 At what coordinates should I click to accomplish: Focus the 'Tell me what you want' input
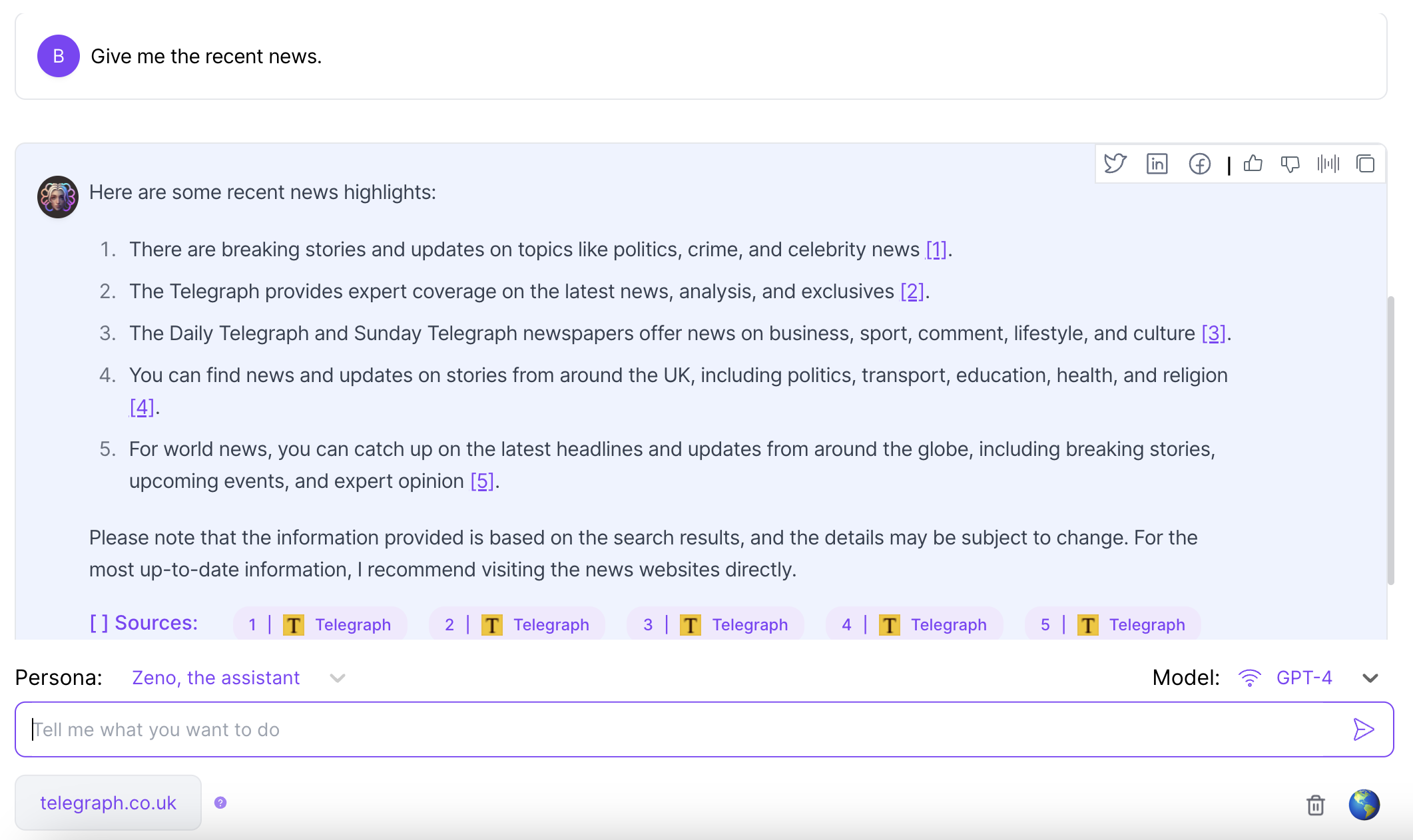tap(686, 730)
